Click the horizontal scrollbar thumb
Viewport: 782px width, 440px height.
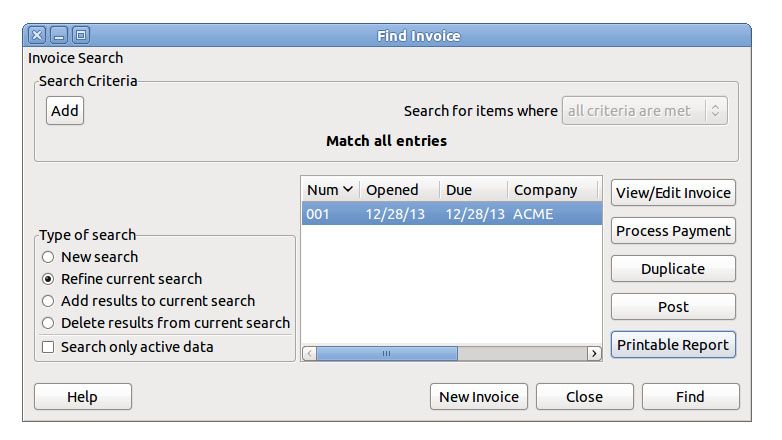(x=387, y=353)
